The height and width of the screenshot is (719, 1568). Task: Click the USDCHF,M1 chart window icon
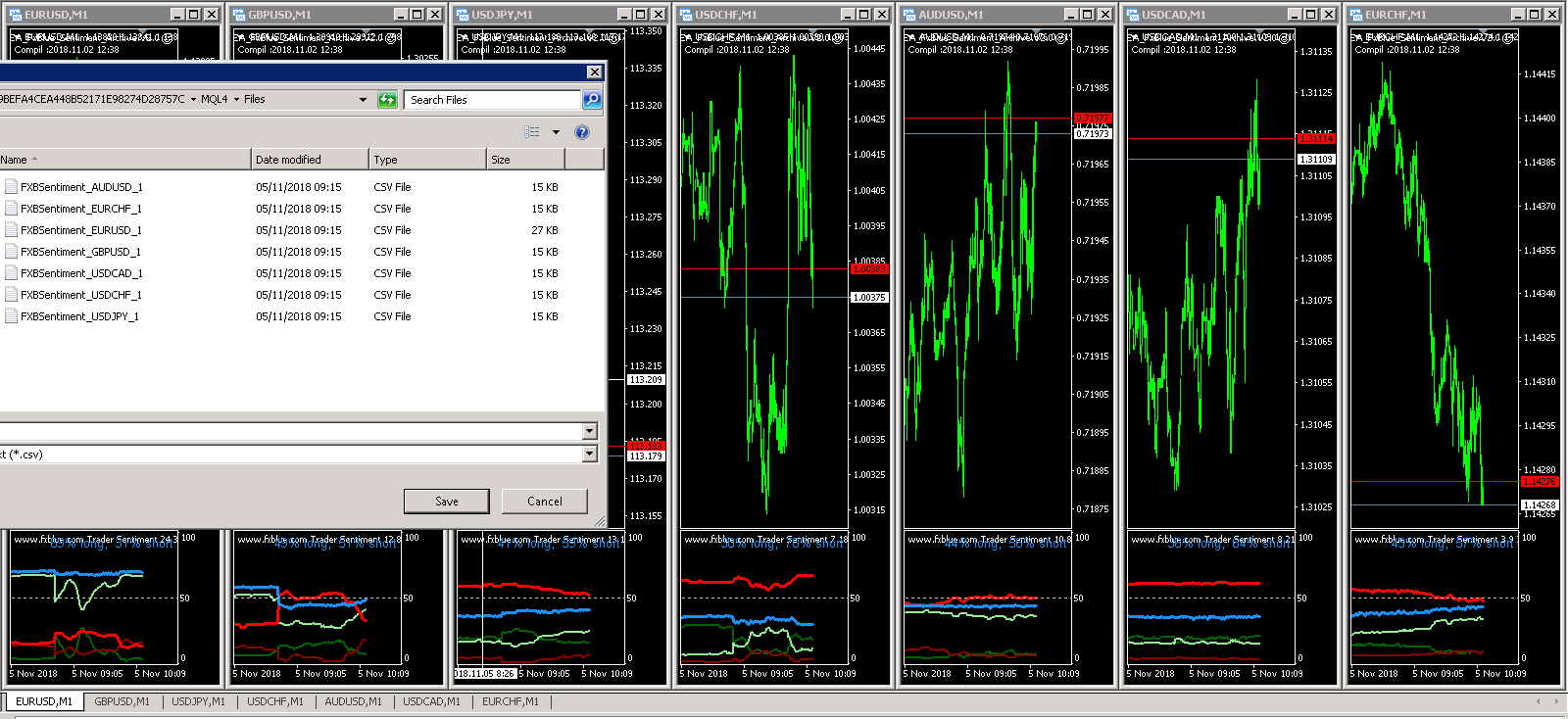[x=686, y=15]
